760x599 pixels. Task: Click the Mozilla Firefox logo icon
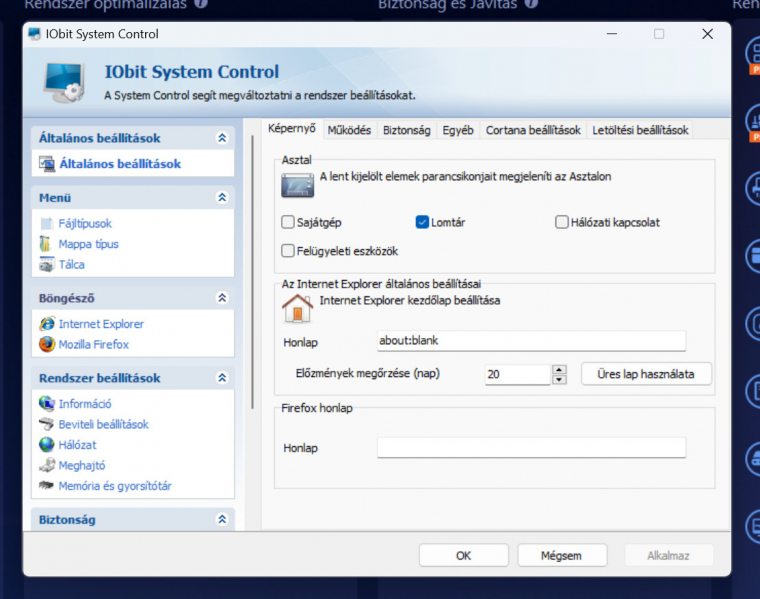pyautogui.click(x=47, y=344)
